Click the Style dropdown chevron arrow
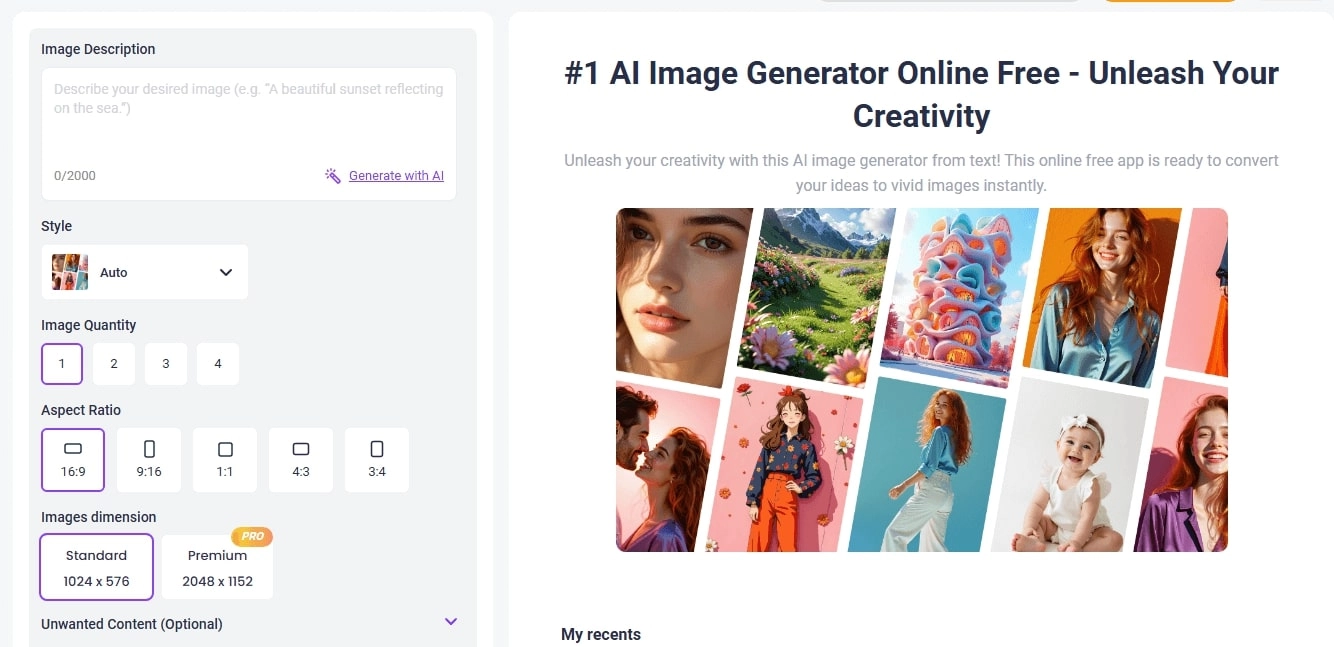The height and width of the screenshot is (647, 1334). pos(226,271)
